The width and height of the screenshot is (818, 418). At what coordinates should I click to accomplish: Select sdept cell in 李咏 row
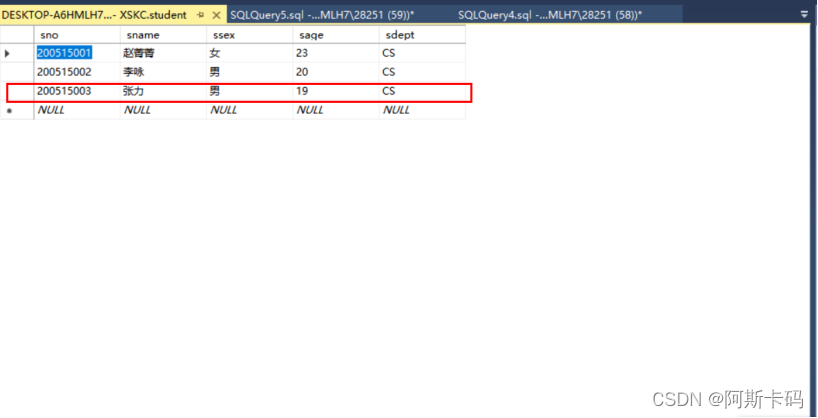(423, 72)
